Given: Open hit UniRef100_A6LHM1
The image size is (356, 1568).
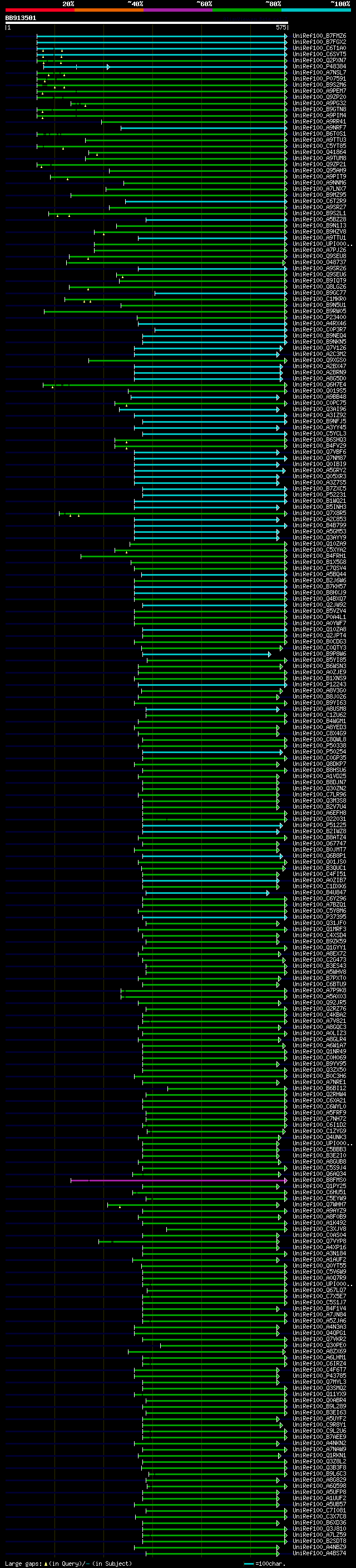Looking at the screenshot, I should point(319,1357).
